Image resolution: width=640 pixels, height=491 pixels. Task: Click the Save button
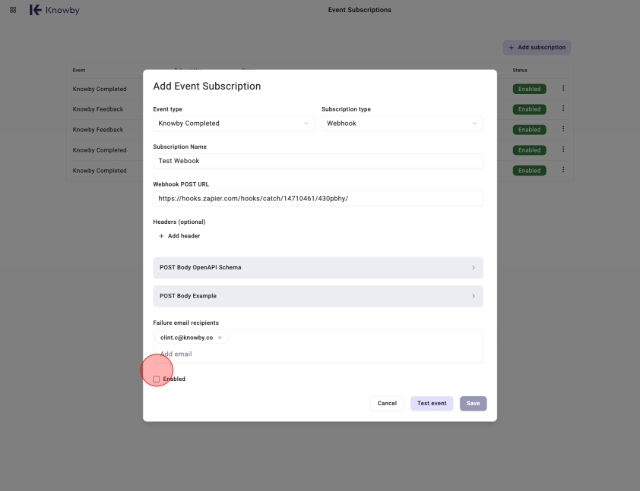[x=473, y=403]
